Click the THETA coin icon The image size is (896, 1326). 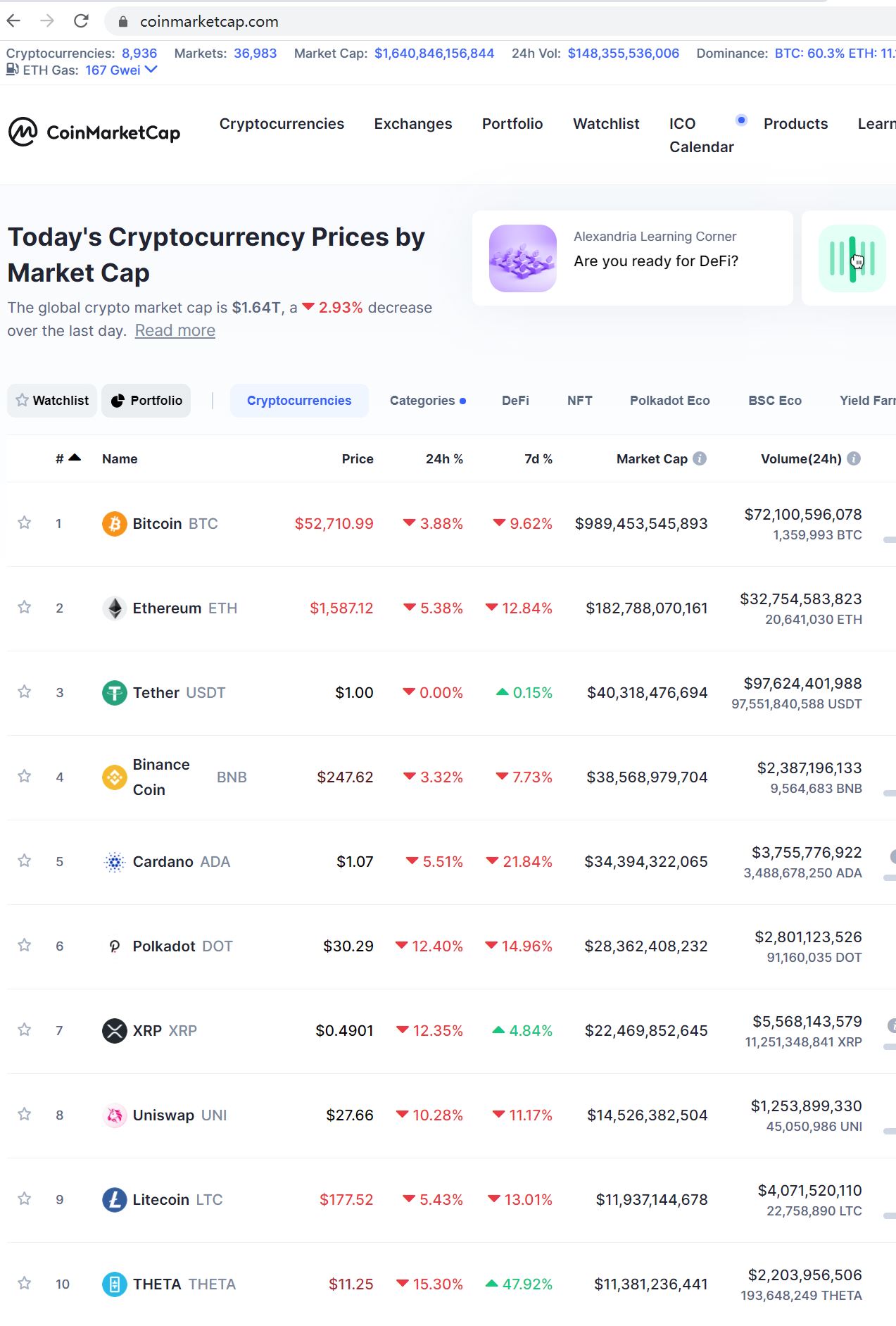(115, 1284)
